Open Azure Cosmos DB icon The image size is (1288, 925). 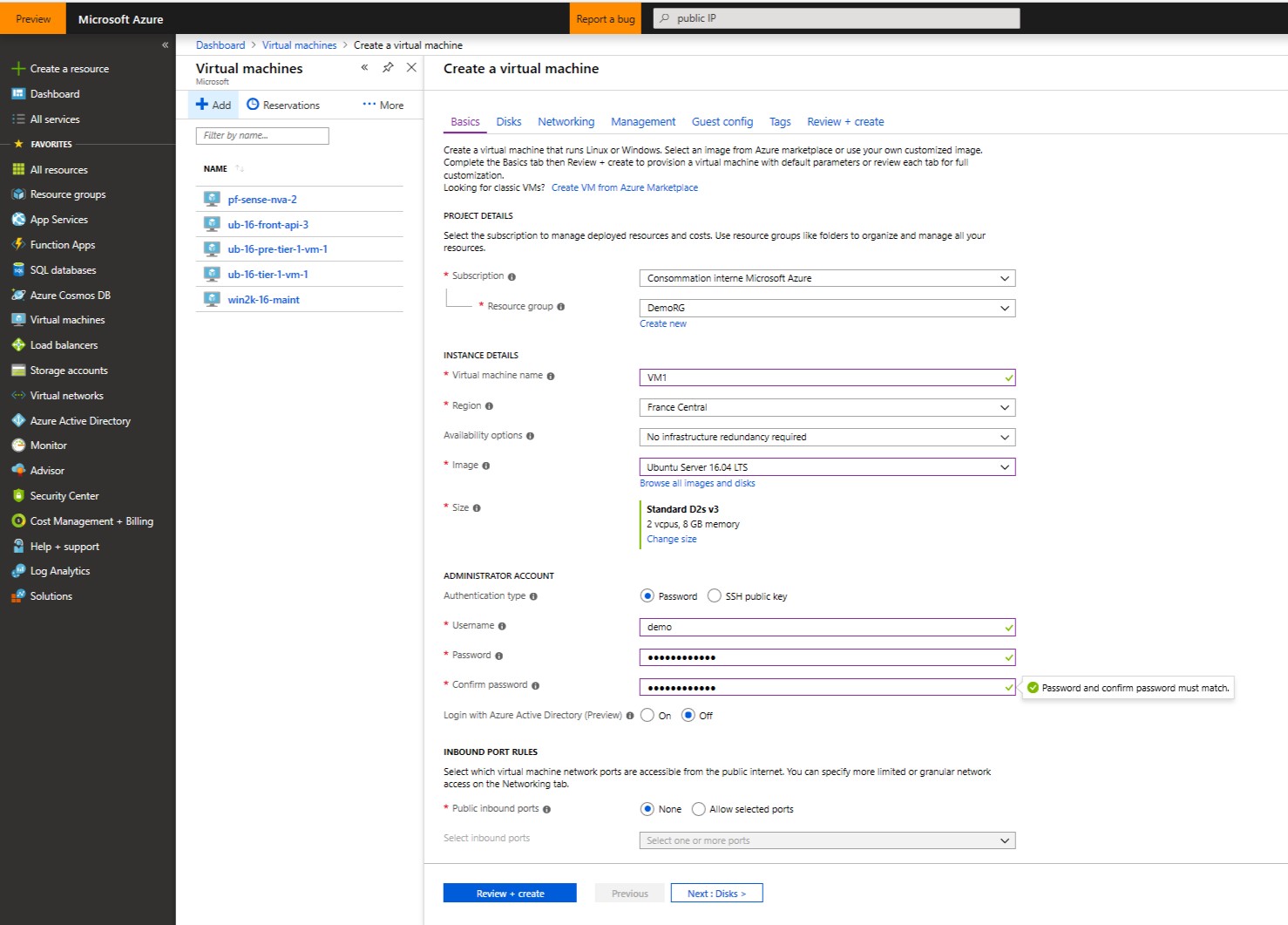[x=17, y=296]
